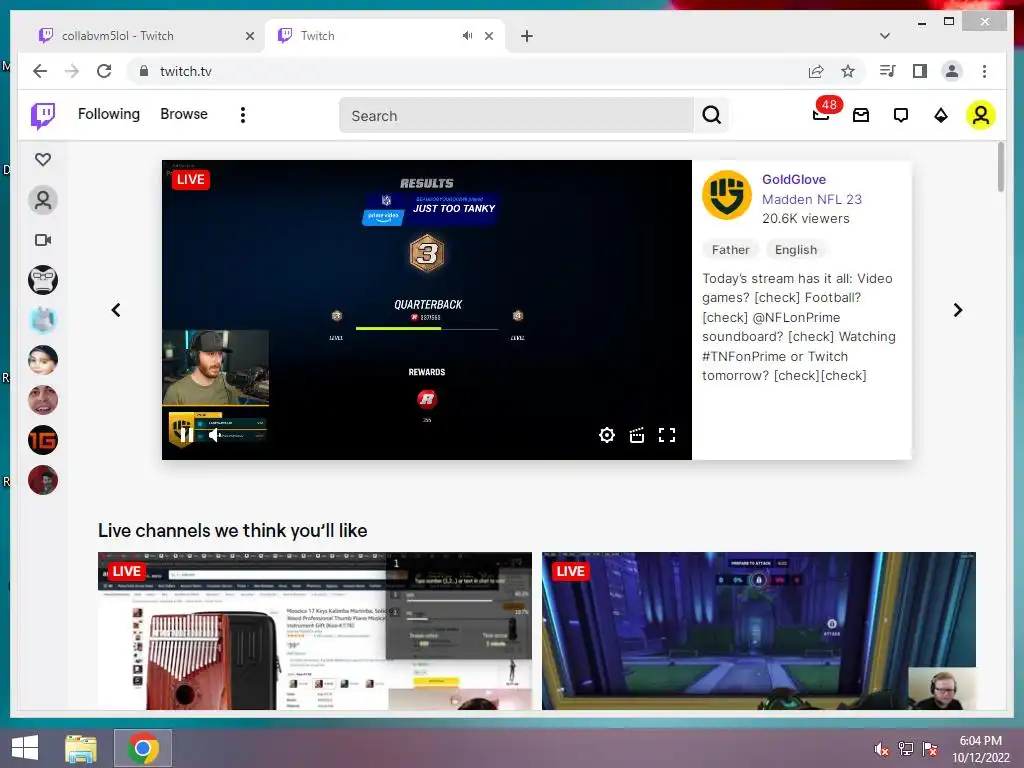Screen dimensions: 1024x768
Task: Open the Following page
Action: click(x=108, y=114)
